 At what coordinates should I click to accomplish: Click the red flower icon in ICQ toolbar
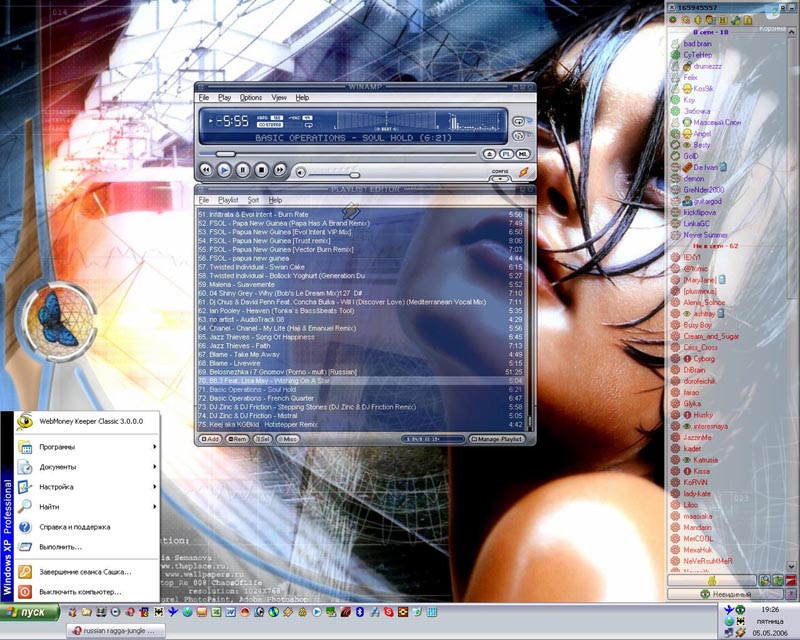click(673, 20)
